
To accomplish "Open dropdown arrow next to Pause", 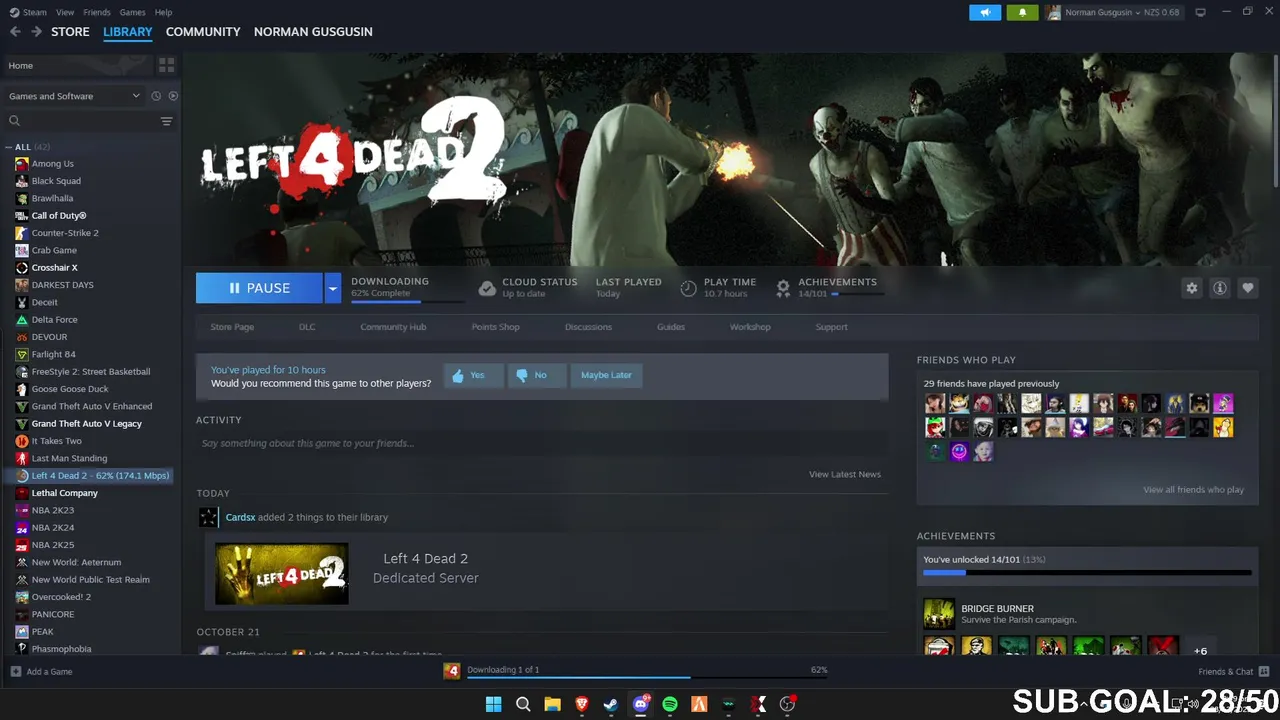I will (x=332, y=288).
